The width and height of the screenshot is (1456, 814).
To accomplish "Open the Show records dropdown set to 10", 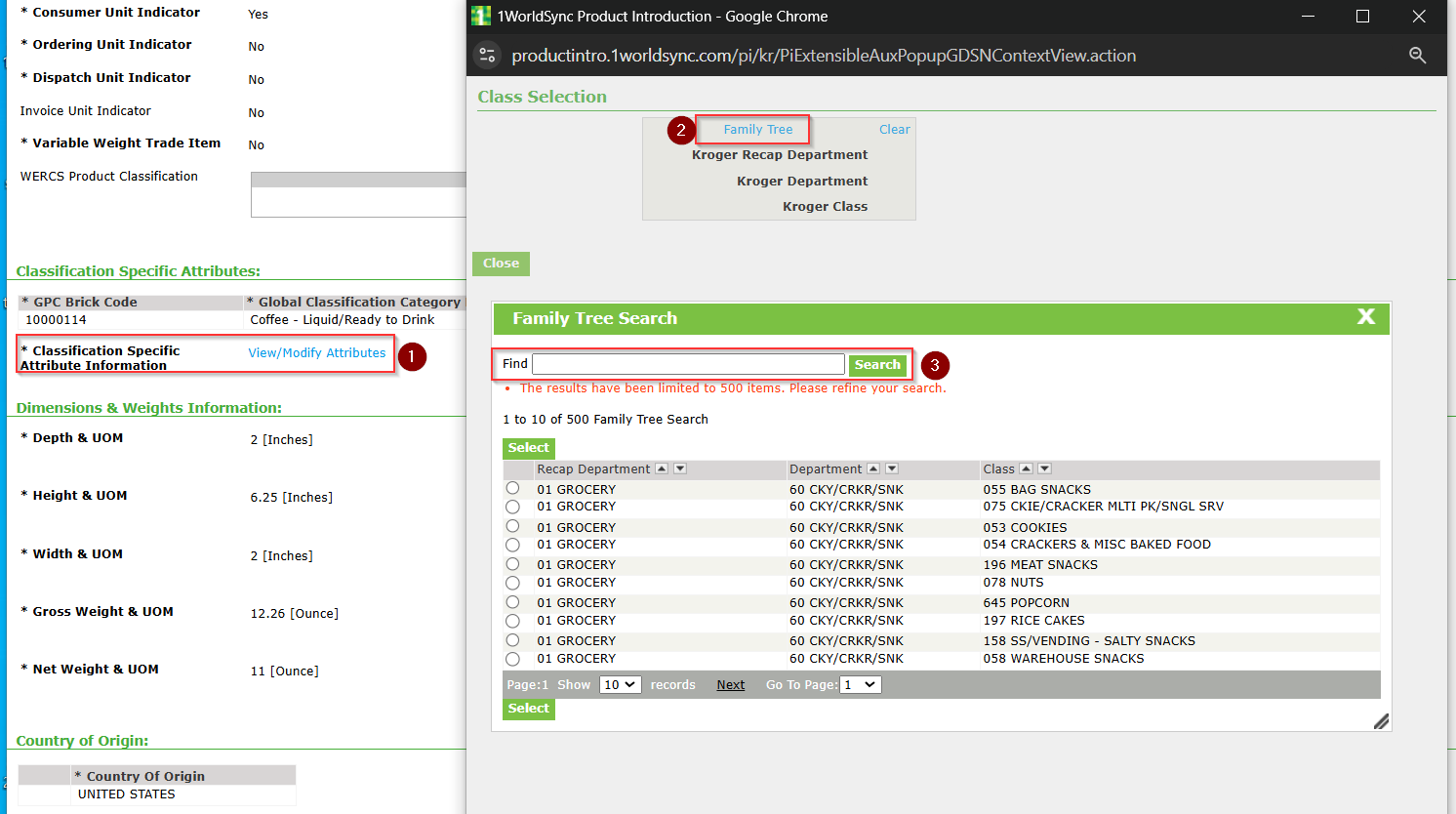I will 620,684.
